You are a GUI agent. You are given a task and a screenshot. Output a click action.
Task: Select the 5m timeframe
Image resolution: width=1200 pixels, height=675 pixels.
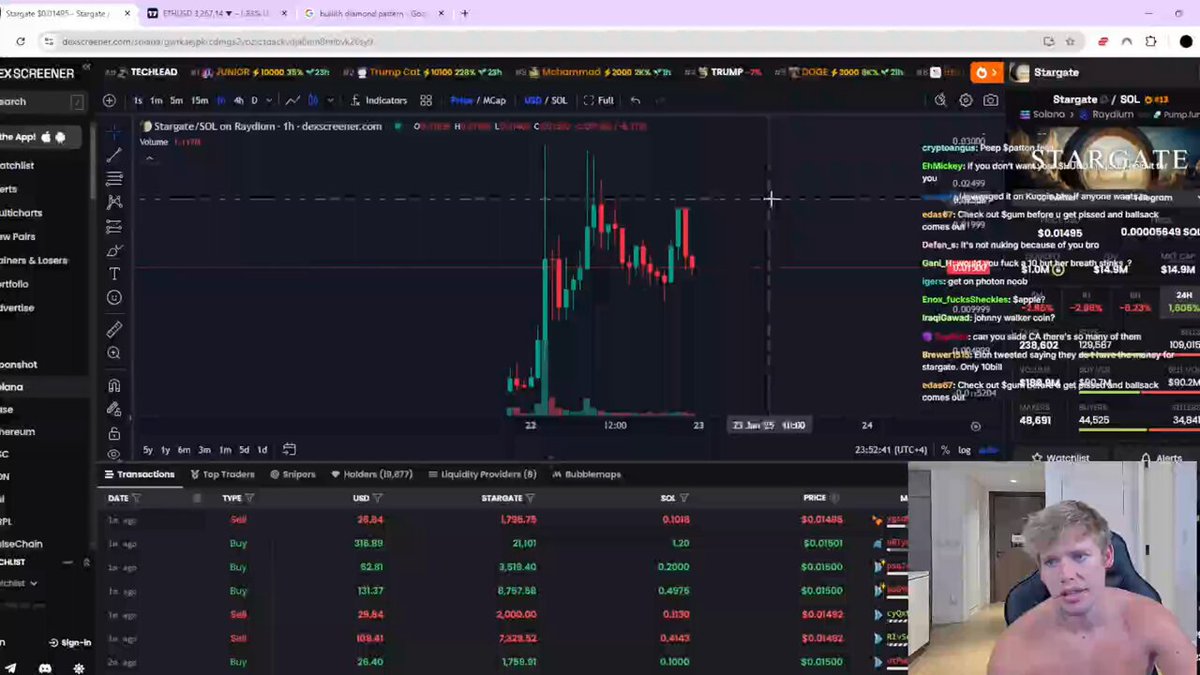(x=176, y=100)
